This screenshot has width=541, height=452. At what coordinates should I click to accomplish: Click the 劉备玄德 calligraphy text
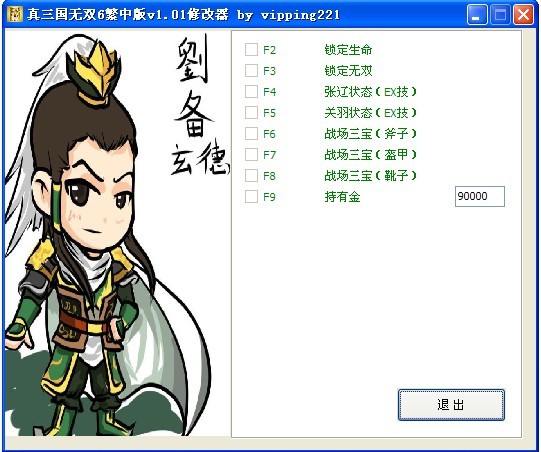pos(198,105)
